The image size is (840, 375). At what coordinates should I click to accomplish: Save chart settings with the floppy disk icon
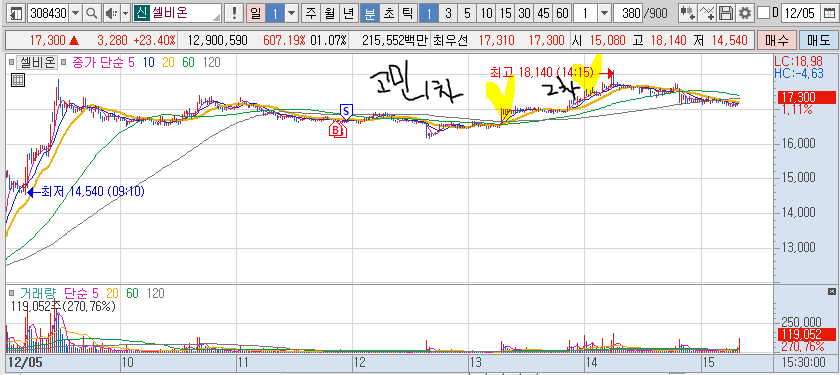[725, 13]
